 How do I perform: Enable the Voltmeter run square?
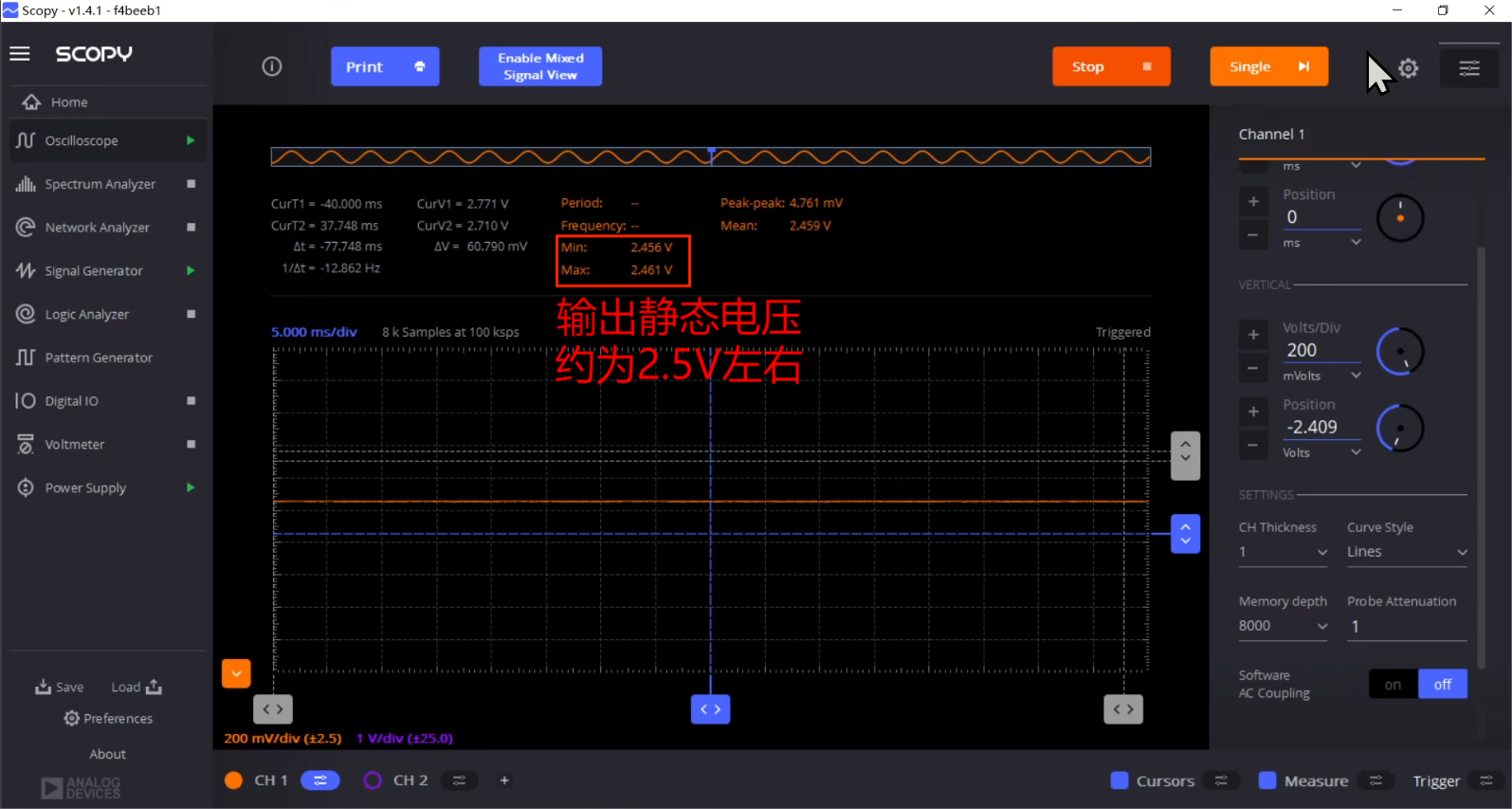click(x=191, y=444)
